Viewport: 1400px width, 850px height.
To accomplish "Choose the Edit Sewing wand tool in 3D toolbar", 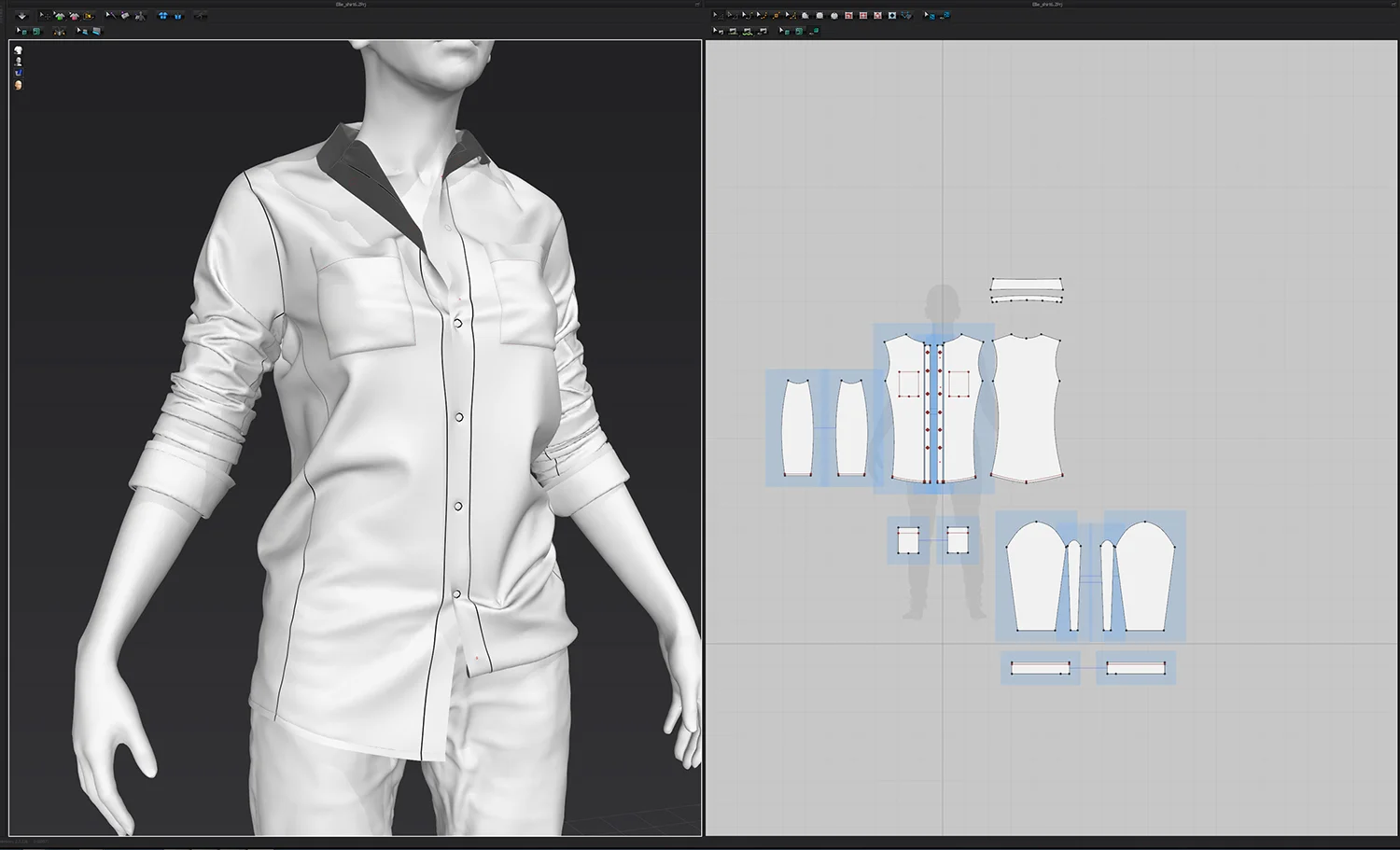I will (111, 16).
